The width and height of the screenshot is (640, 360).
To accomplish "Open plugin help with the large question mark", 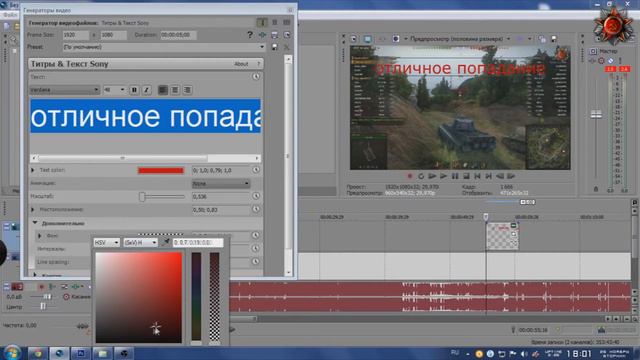I will [x=250, y=35].
